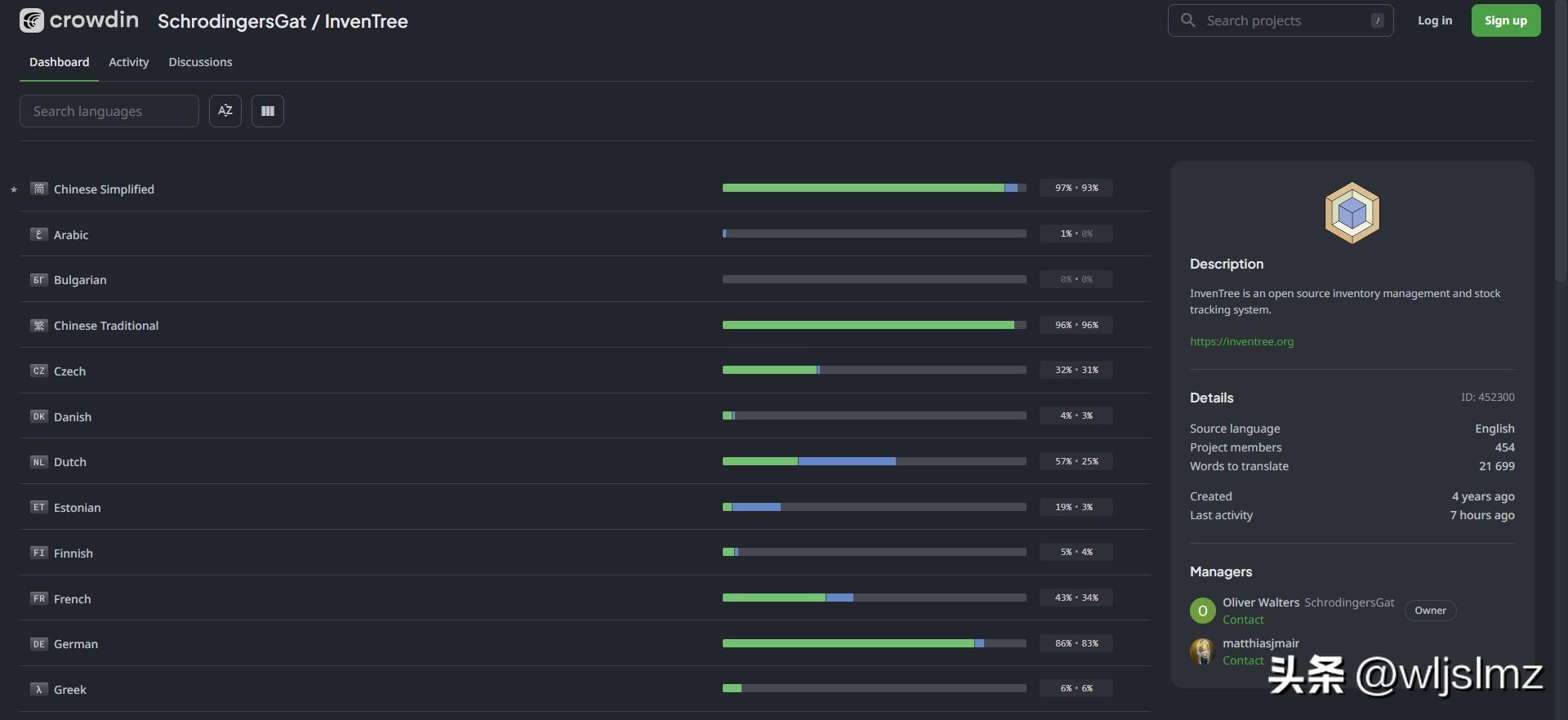This screenshot has height=720, width=1568.
Task: Click the Log in link
Action: 1435,20
